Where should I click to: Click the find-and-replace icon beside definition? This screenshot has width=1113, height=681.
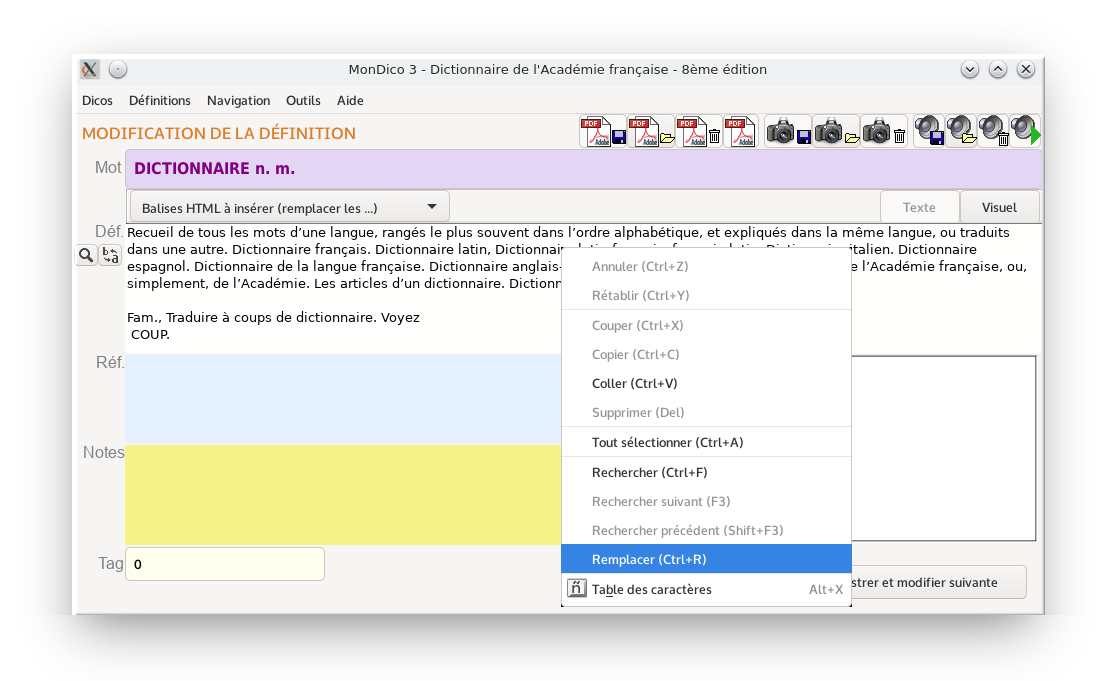pos(110,255)
